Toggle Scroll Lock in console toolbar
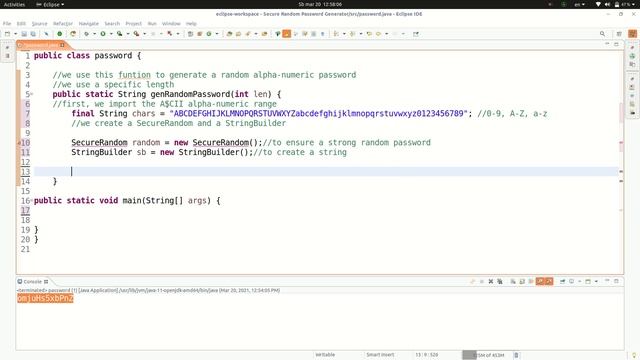Viewport: 640px width, 360px height. tap(522, 282)
